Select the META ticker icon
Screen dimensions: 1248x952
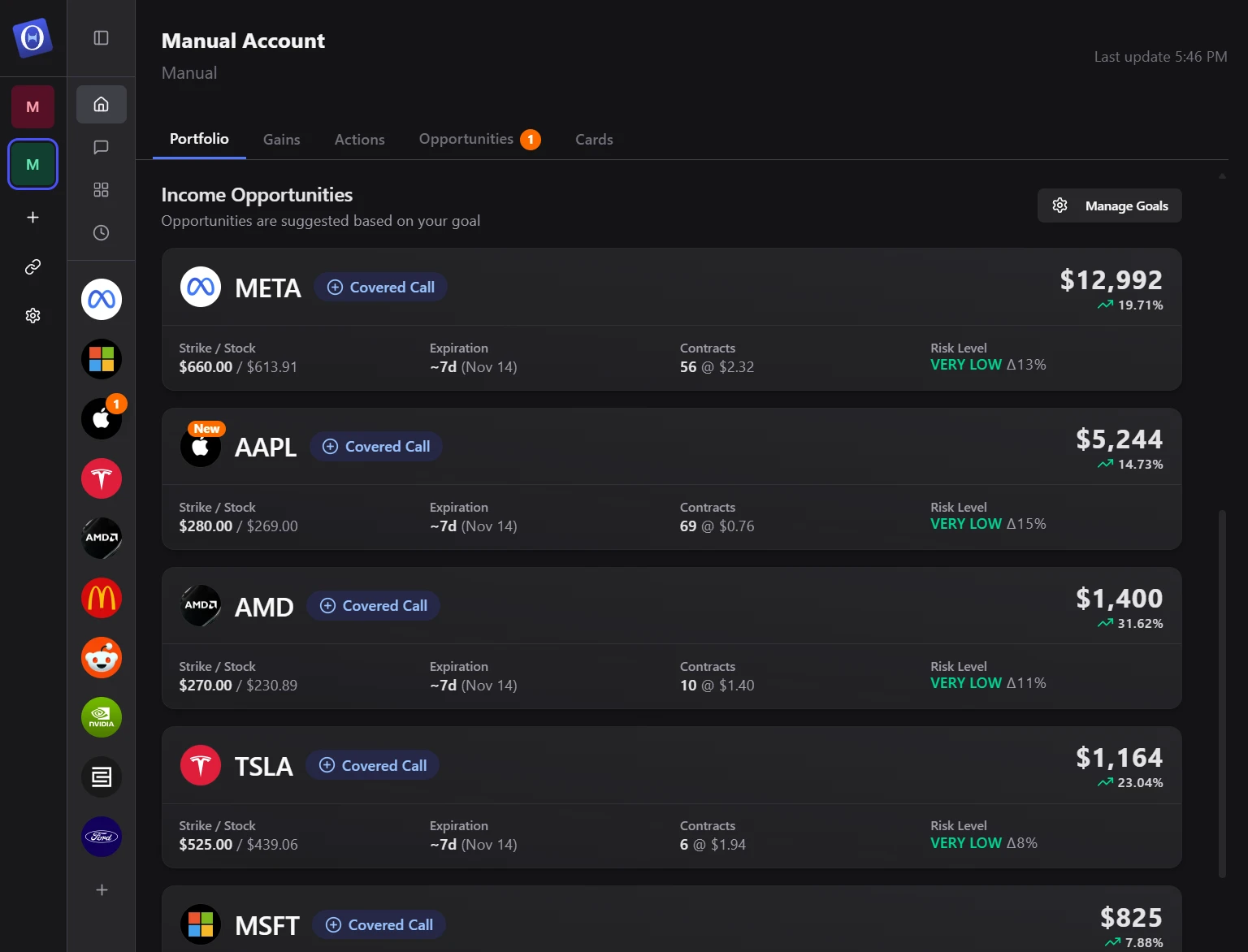tap(101, 298)
